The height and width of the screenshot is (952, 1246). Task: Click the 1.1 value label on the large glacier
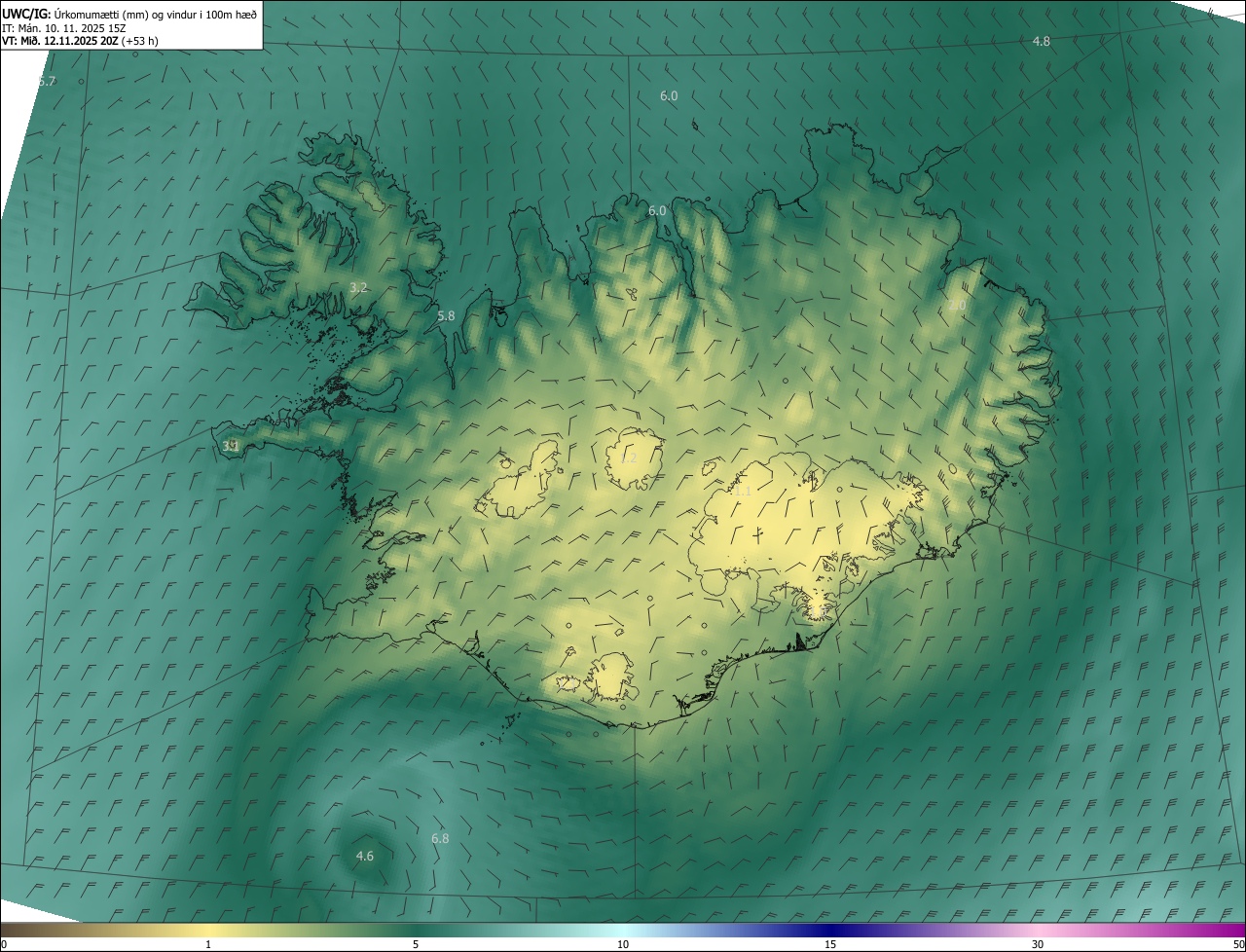click(742, 492)
